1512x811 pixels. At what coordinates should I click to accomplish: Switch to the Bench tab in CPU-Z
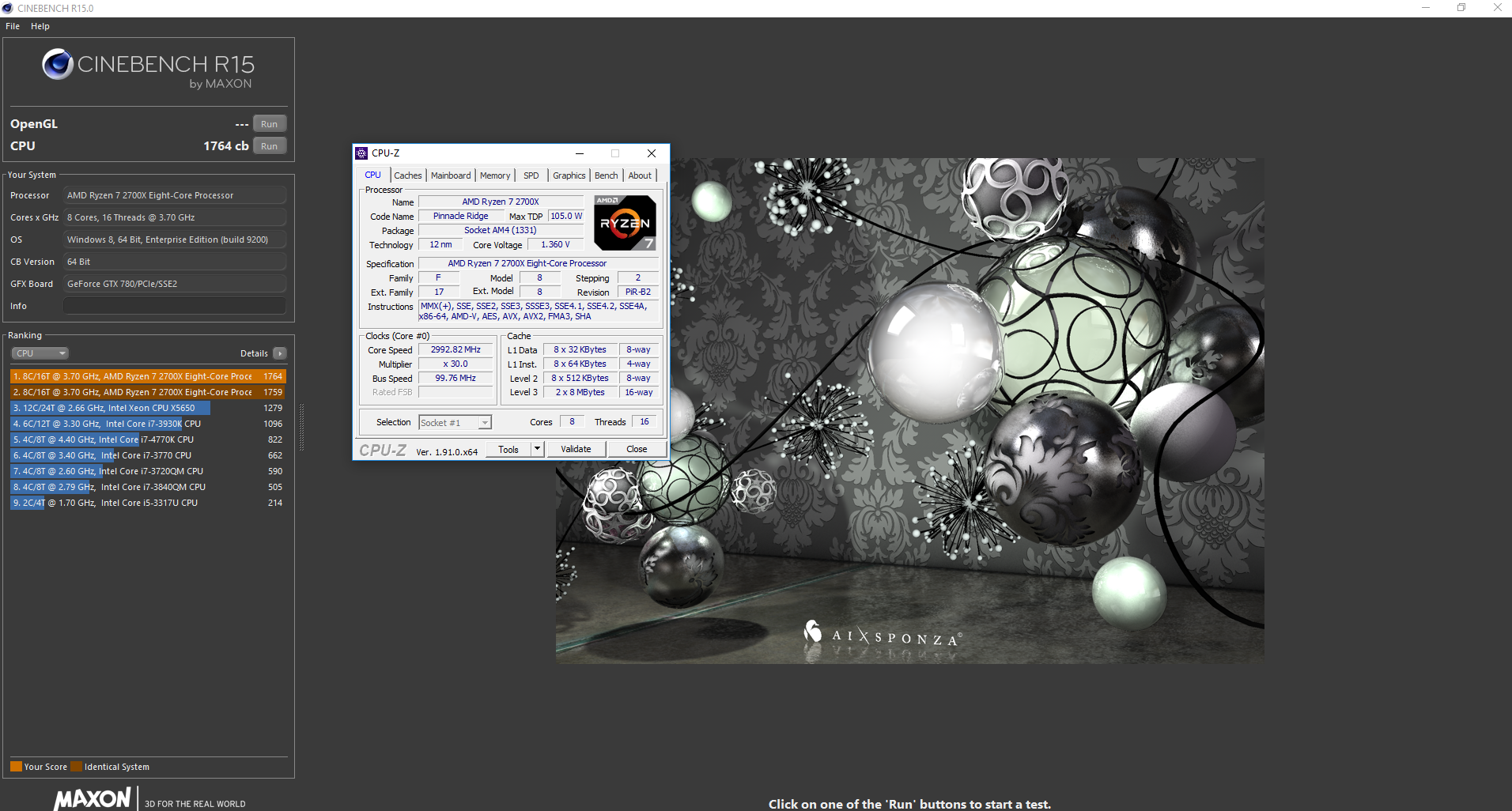pyautogui.click(x=607, y=175)
